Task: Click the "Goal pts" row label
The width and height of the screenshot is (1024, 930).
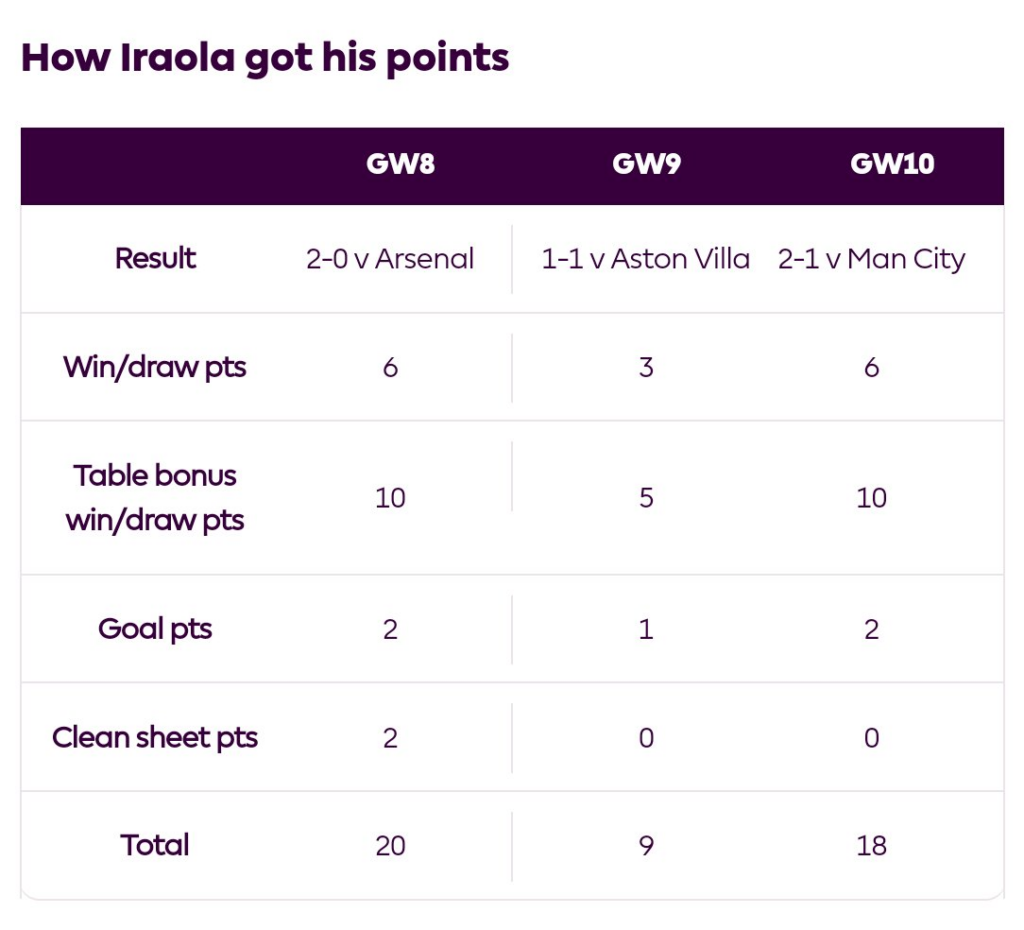Action: click(155, 629)
